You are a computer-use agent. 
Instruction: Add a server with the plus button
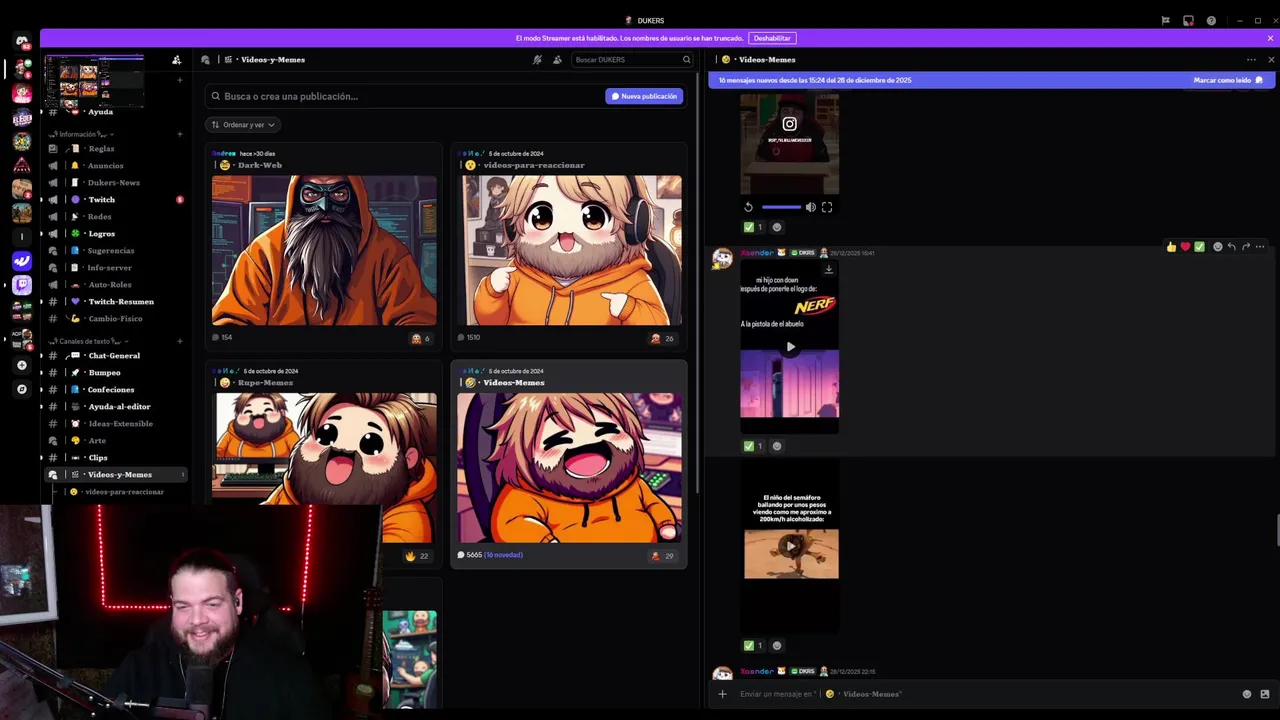click(22, 365)
